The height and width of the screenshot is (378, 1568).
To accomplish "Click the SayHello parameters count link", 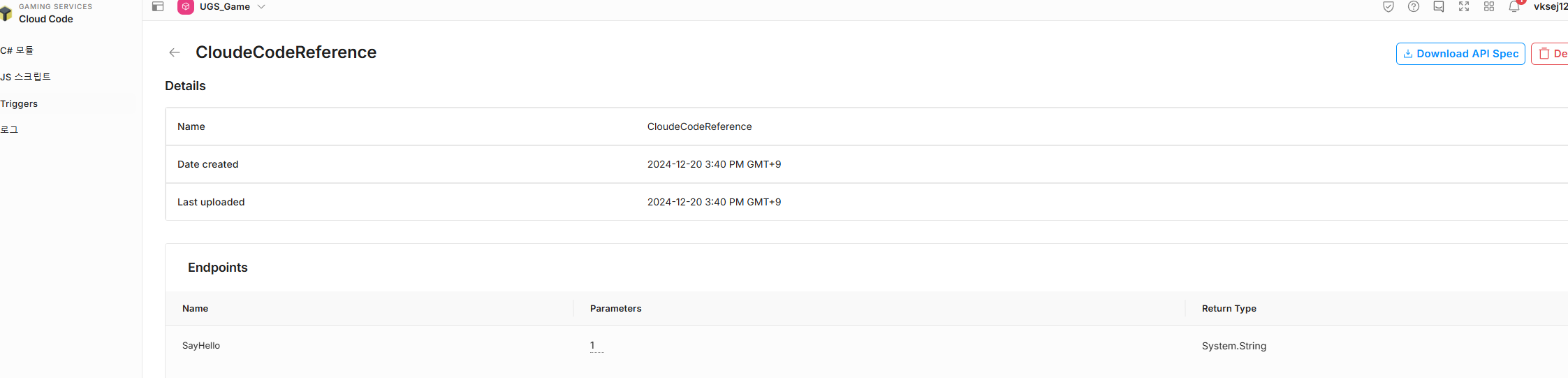I will point(593,345).
